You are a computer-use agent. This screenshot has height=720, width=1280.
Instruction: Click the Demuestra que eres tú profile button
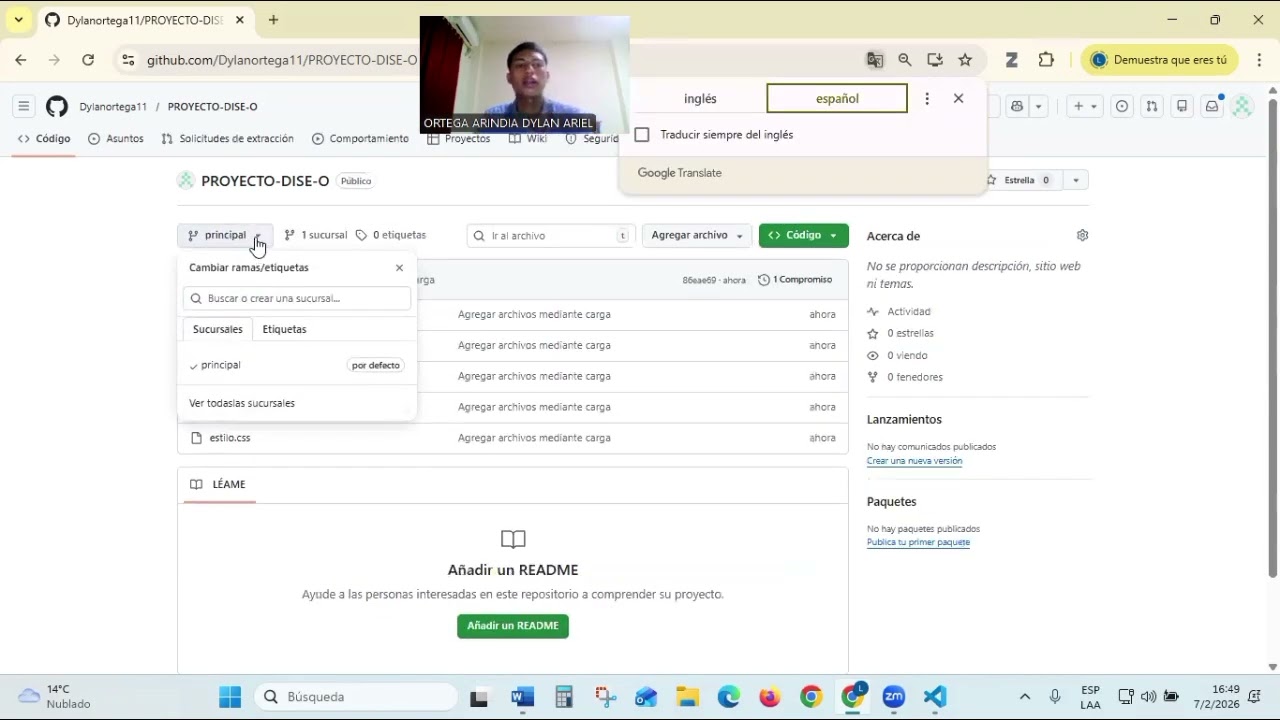(1159, 60)
